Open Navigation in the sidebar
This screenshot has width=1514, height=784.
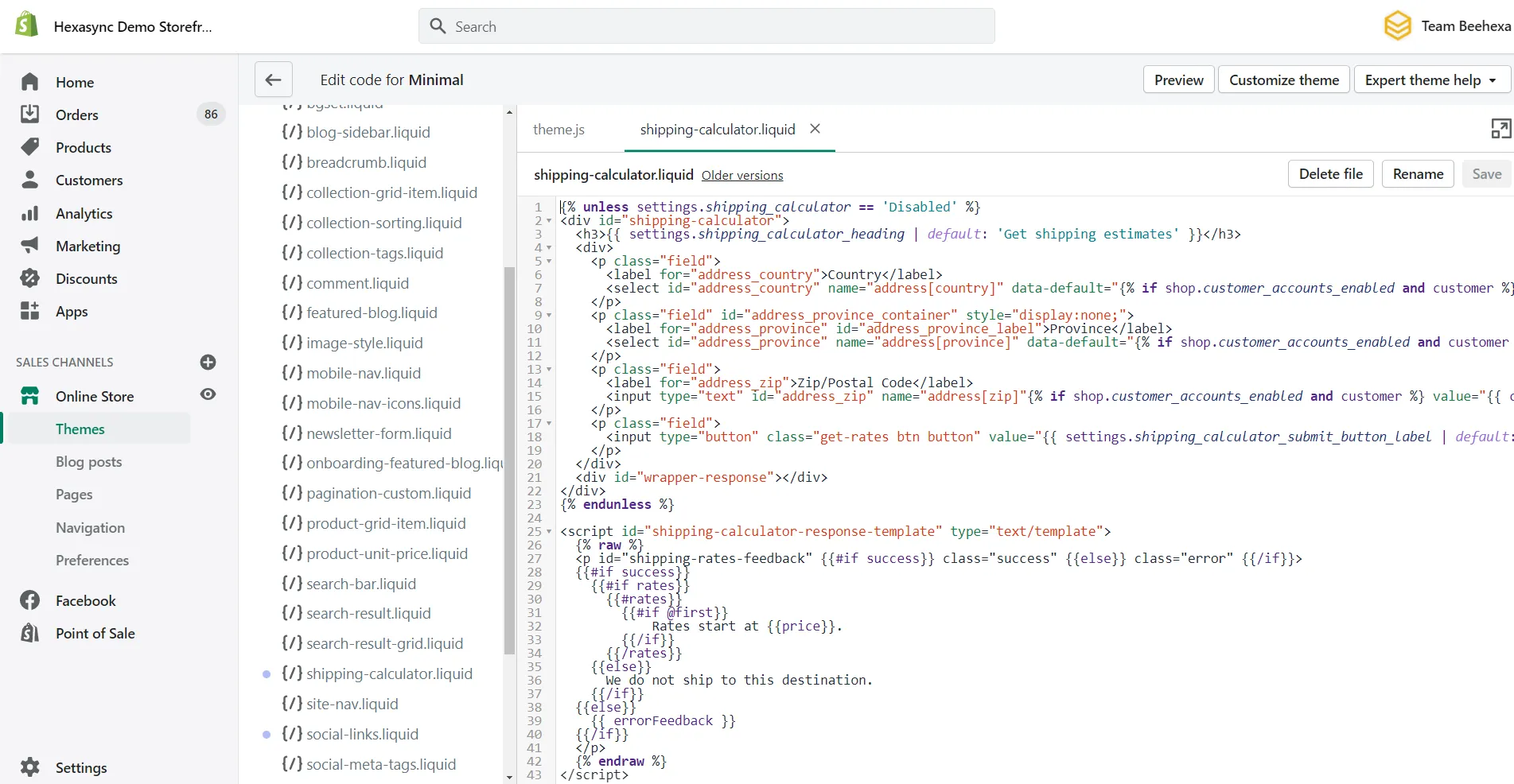click(90, 527)
